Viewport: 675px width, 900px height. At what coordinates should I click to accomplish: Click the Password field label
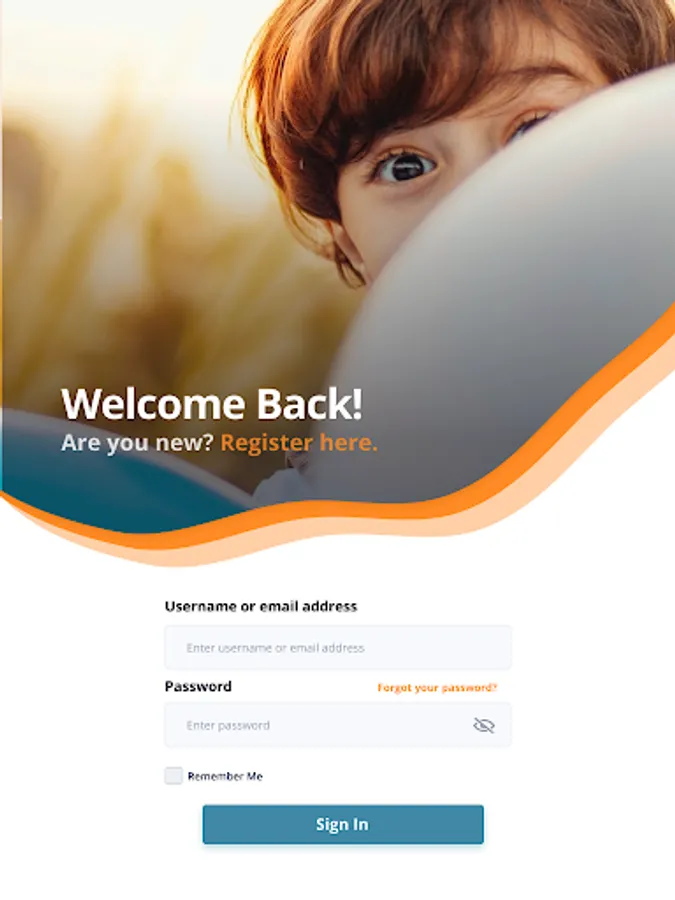pos(198,686)
